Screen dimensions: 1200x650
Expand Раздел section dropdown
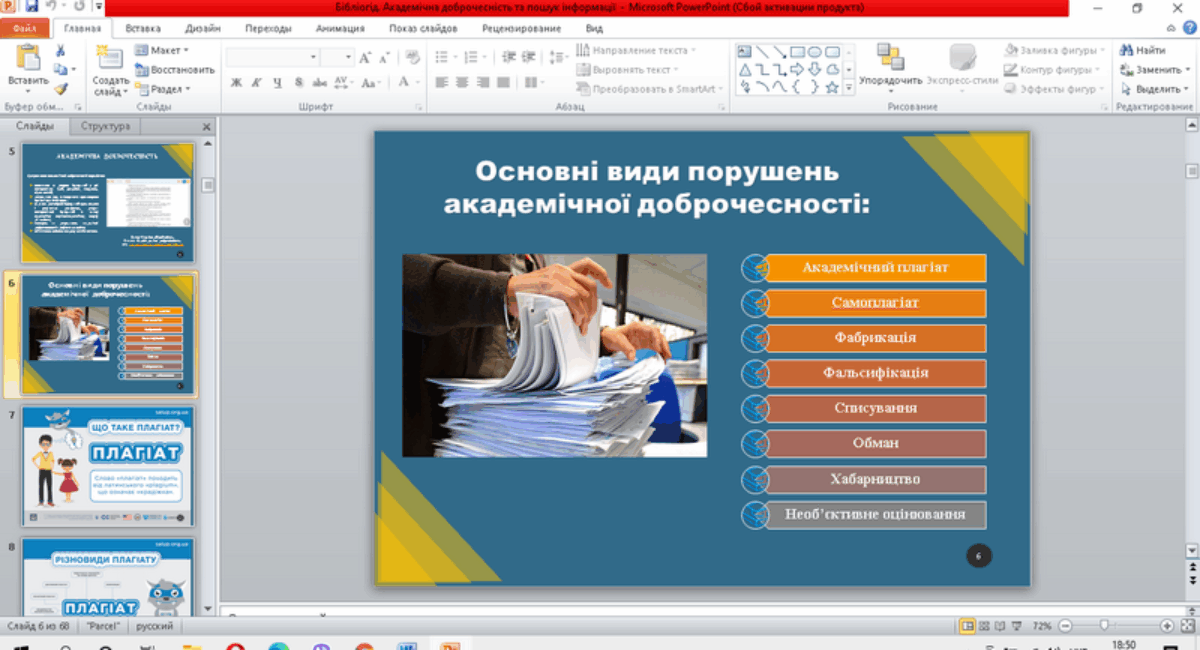[162, 89]
